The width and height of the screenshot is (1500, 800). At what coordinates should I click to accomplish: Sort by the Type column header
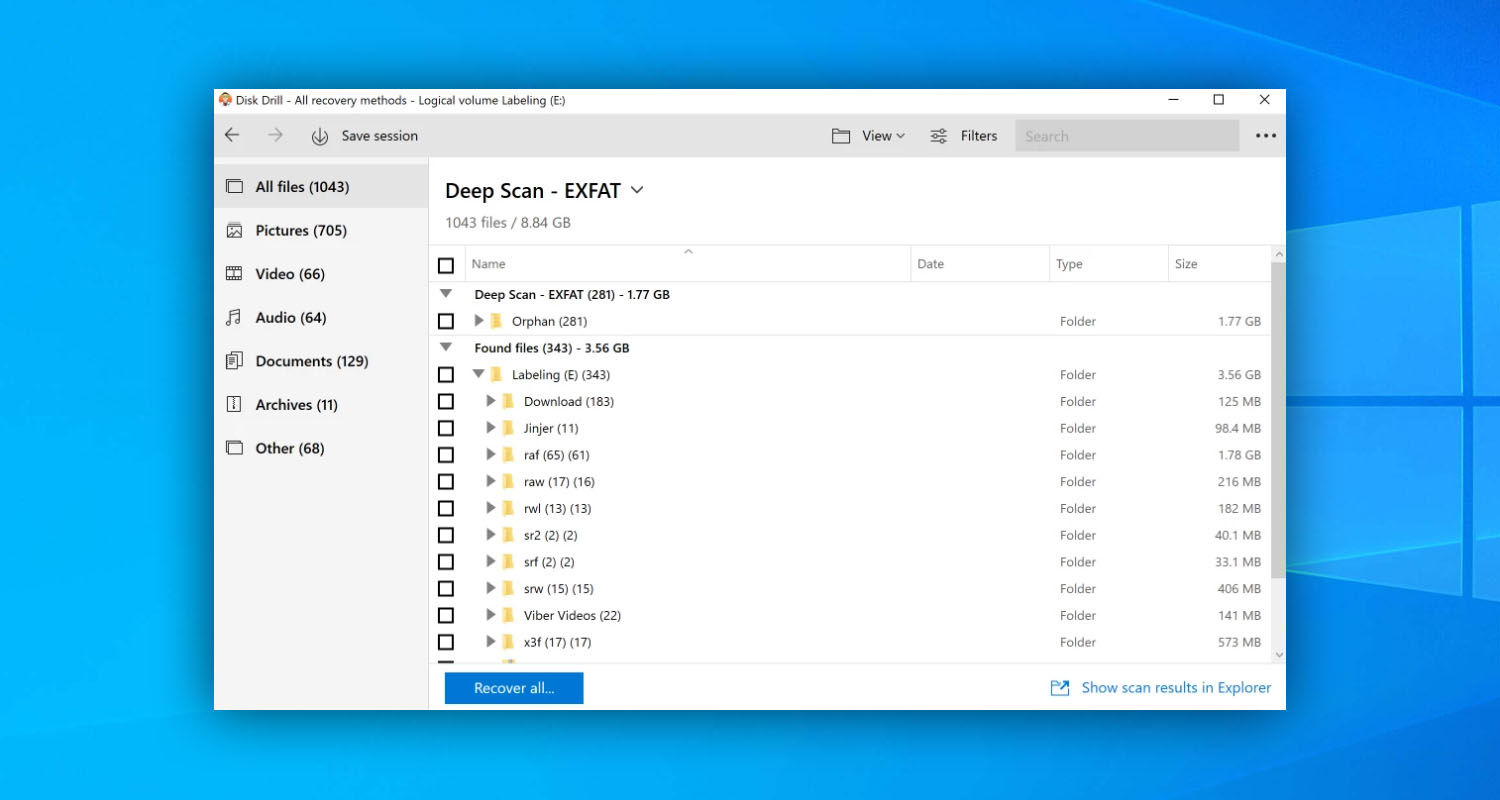pyautogui.click(x=1109, y=264)
